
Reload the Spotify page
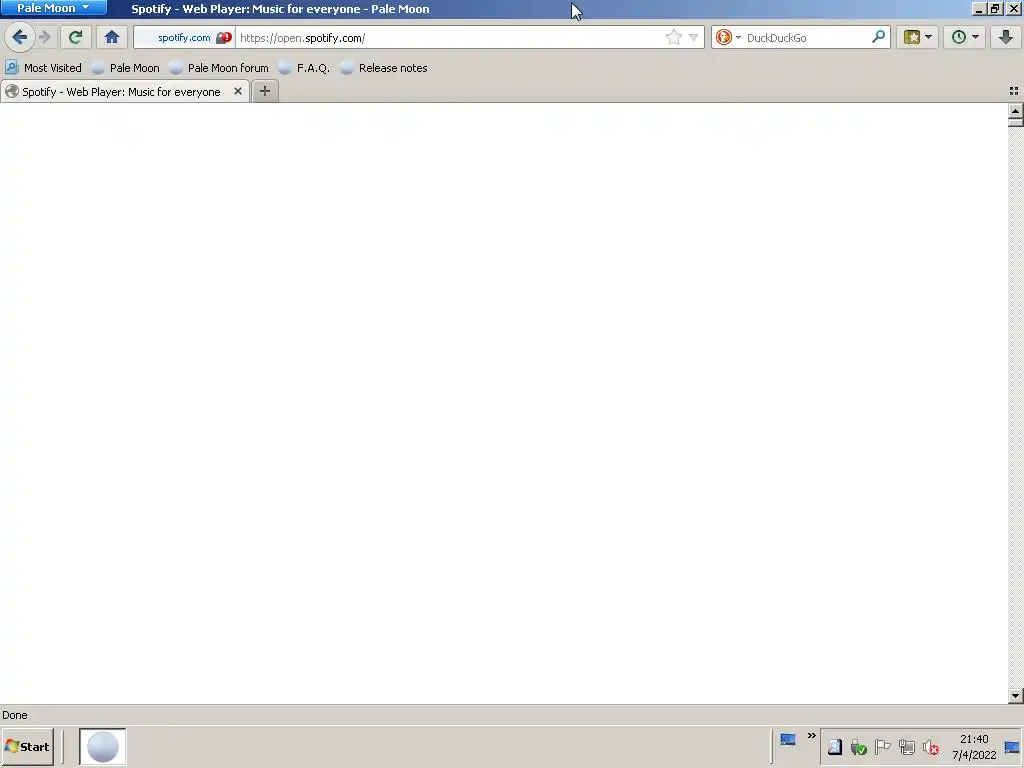75,37
